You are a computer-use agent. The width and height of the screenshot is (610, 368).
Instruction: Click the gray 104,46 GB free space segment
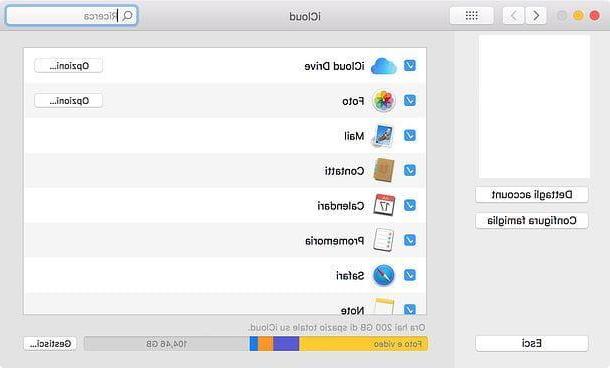167,344
